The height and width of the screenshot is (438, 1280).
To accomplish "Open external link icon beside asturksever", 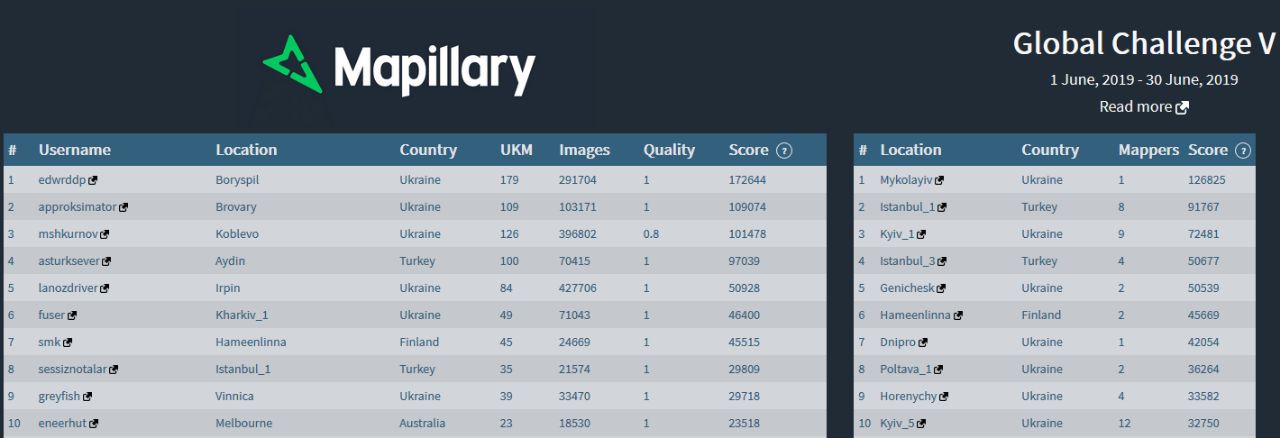I will 106,261.
